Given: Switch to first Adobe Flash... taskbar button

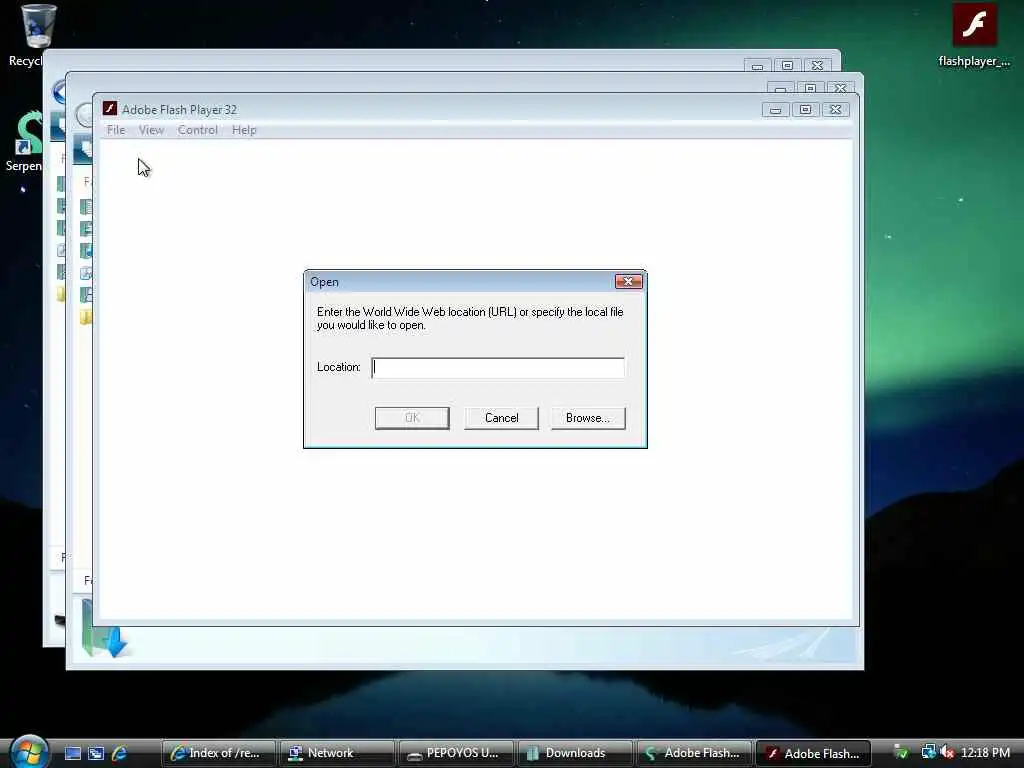Looking at the screenshot, I should (694, 753).
